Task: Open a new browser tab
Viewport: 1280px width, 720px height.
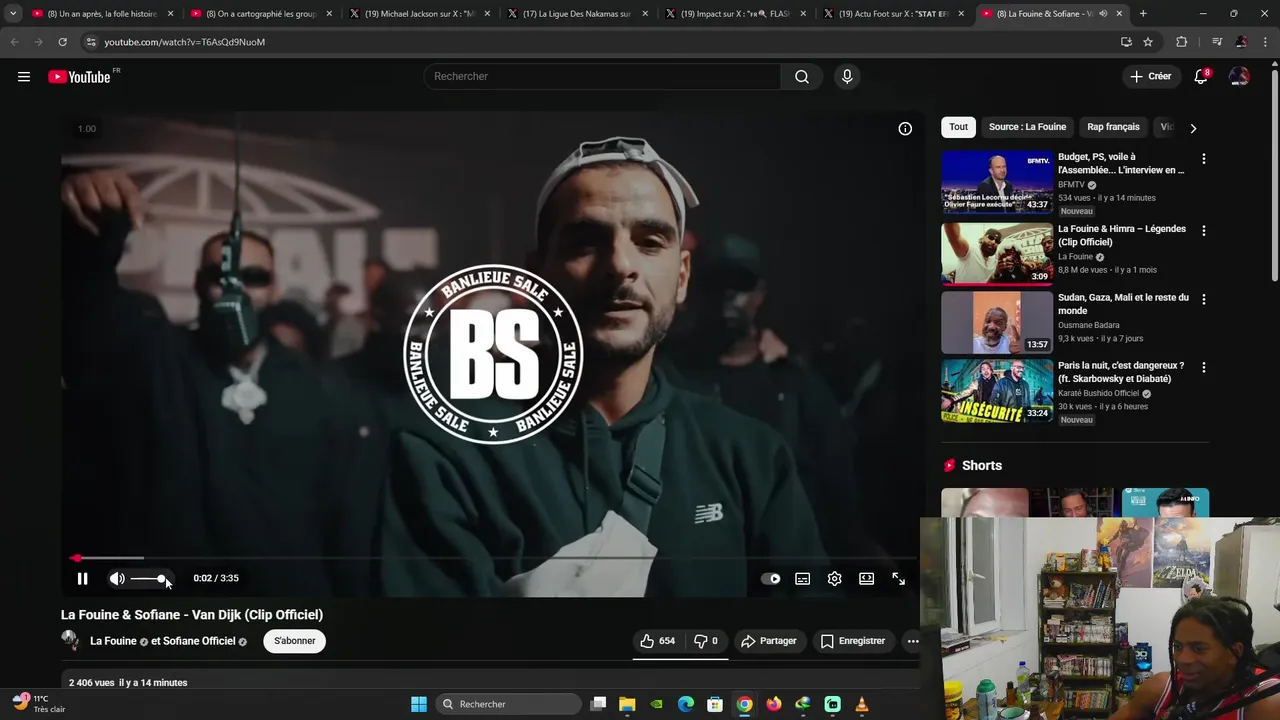Action: tap(1143, 14)
